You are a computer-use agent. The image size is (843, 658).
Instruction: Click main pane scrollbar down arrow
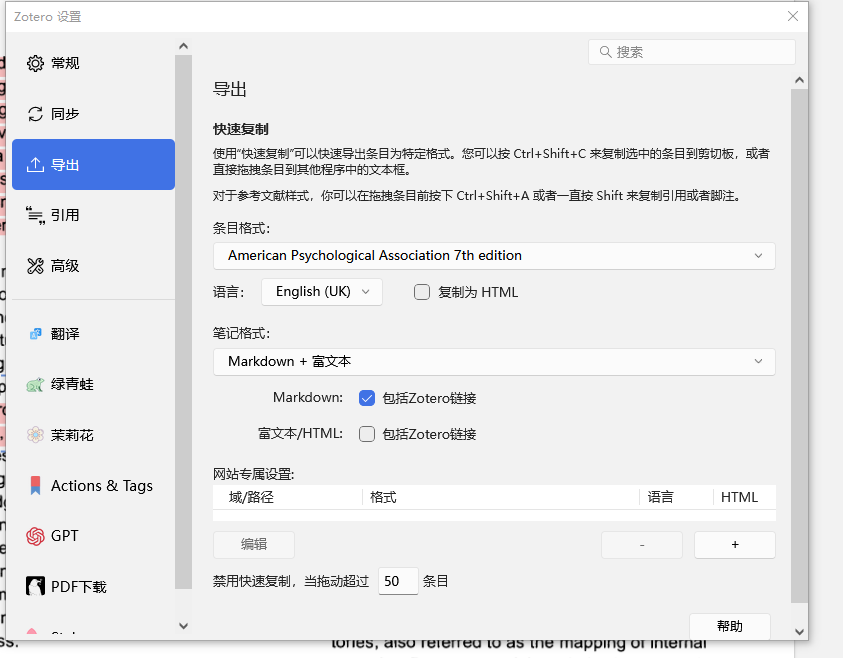coord(799,632)
